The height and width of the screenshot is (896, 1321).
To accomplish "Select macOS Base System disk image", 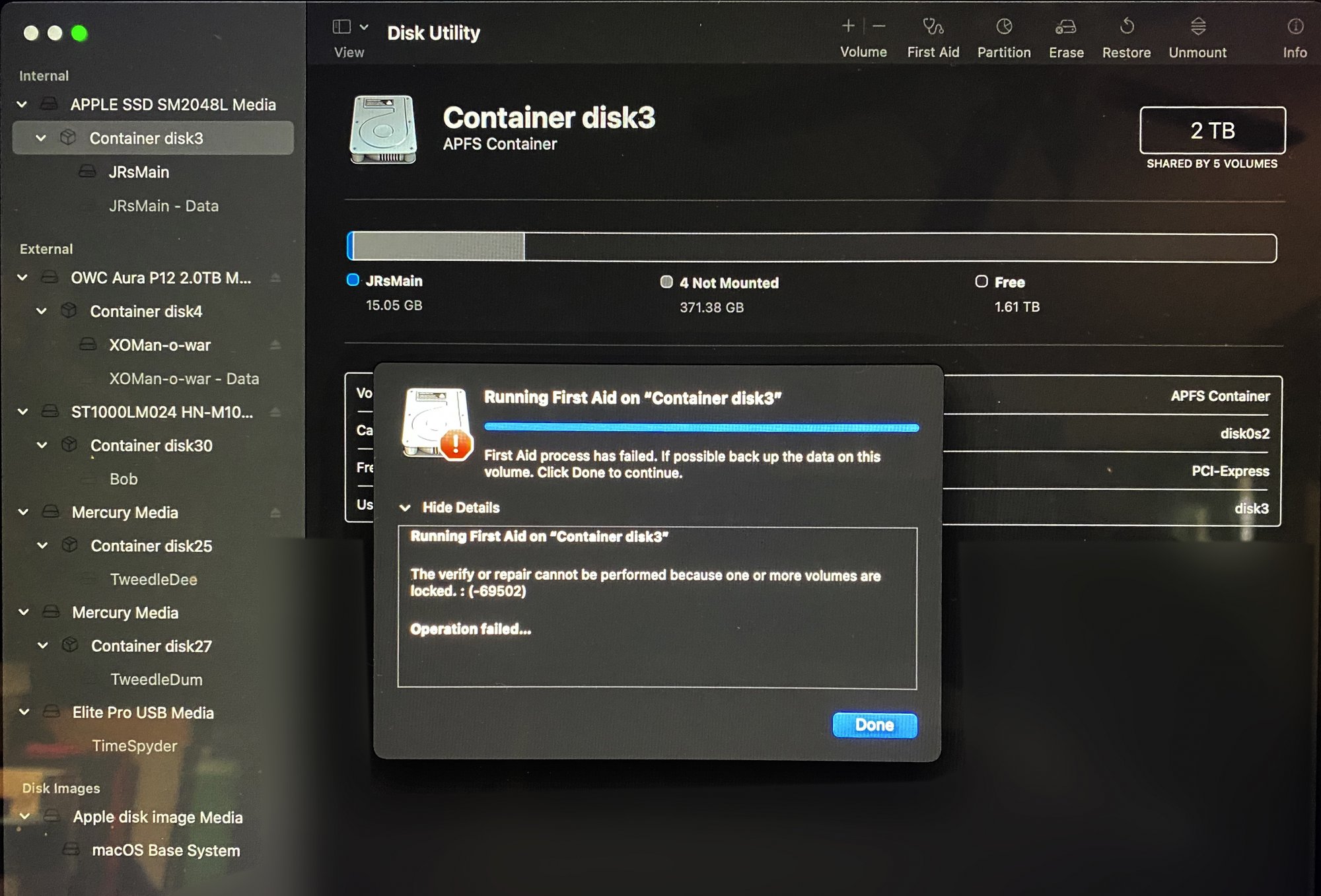I will tap(165, 850).
